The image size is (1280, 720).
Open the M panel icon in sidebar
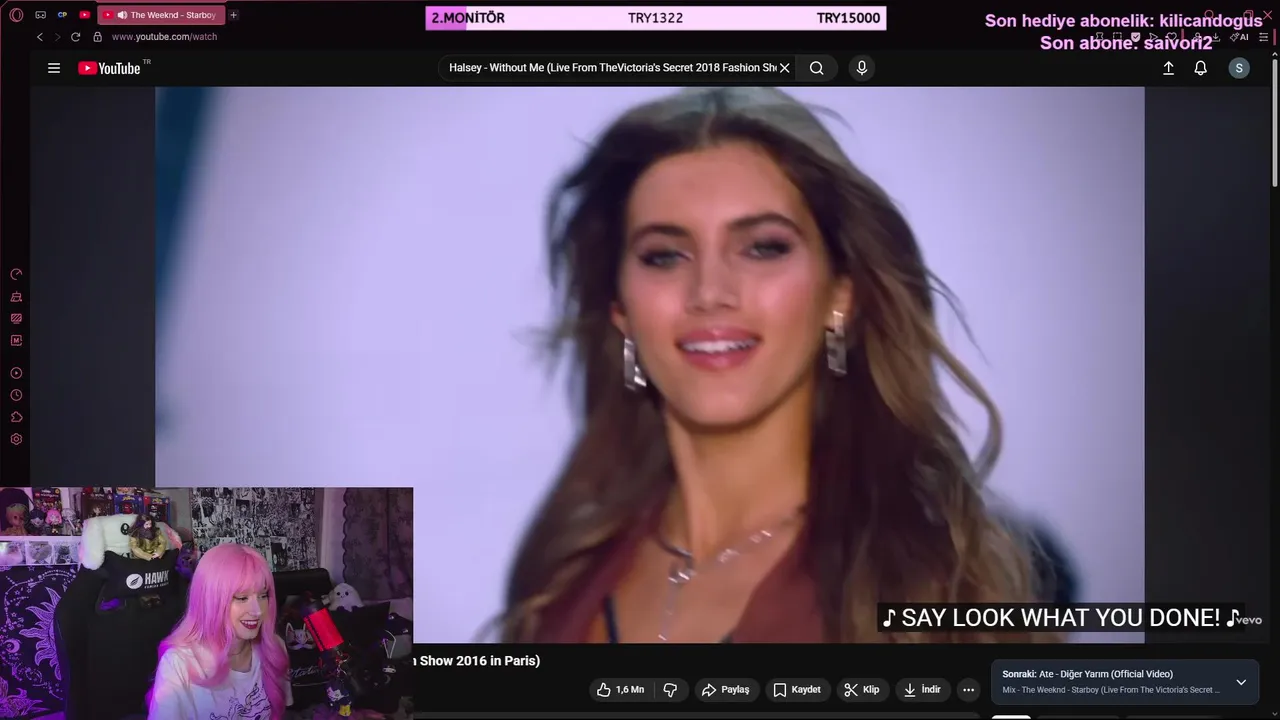(x=16, y=341)
